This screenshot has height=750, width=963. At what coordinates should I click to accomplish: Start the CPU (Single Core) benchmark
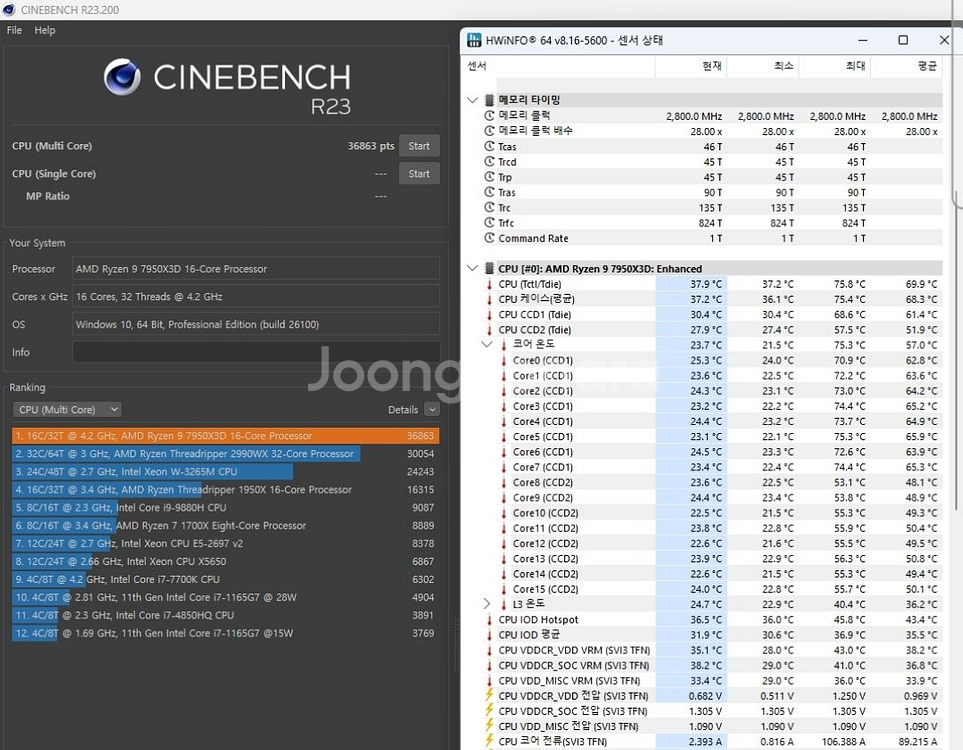419,174
